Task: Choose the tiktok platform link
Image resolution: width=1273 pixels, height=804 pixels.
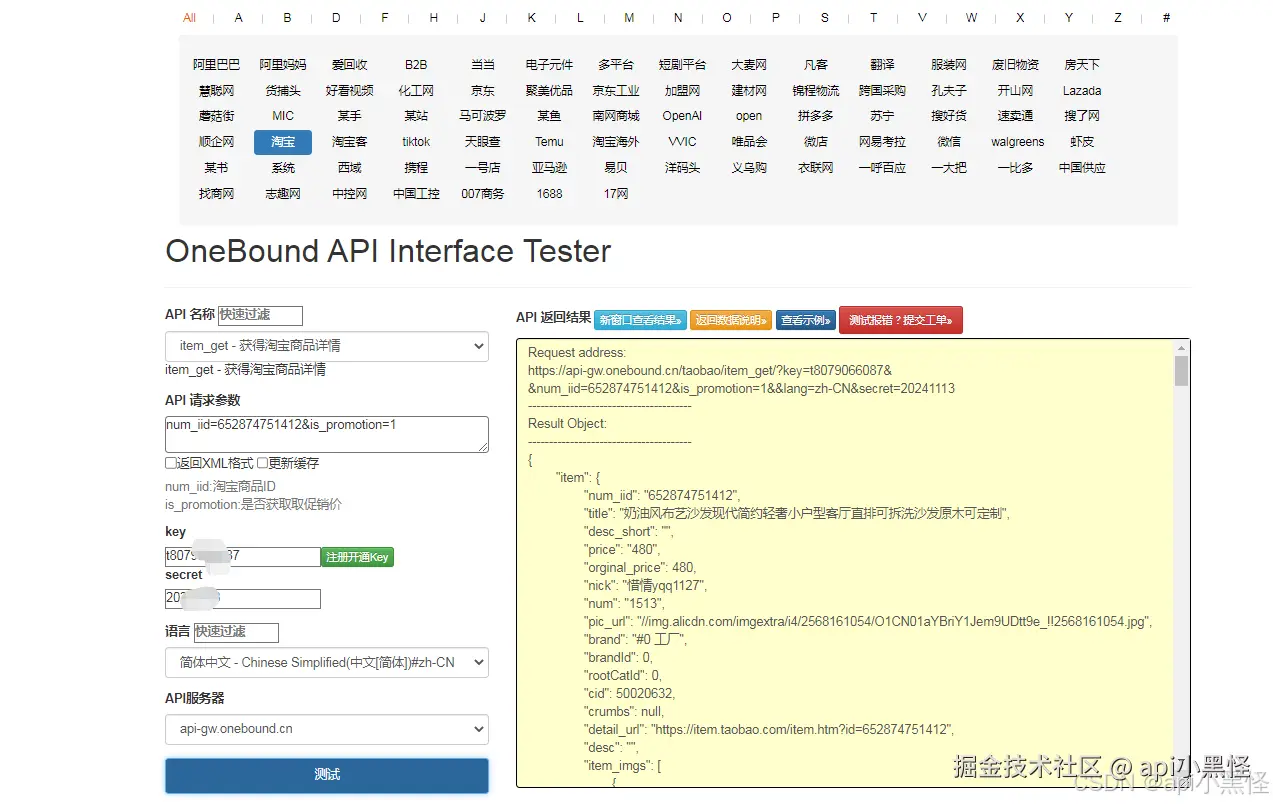Action: click(416, 142)
